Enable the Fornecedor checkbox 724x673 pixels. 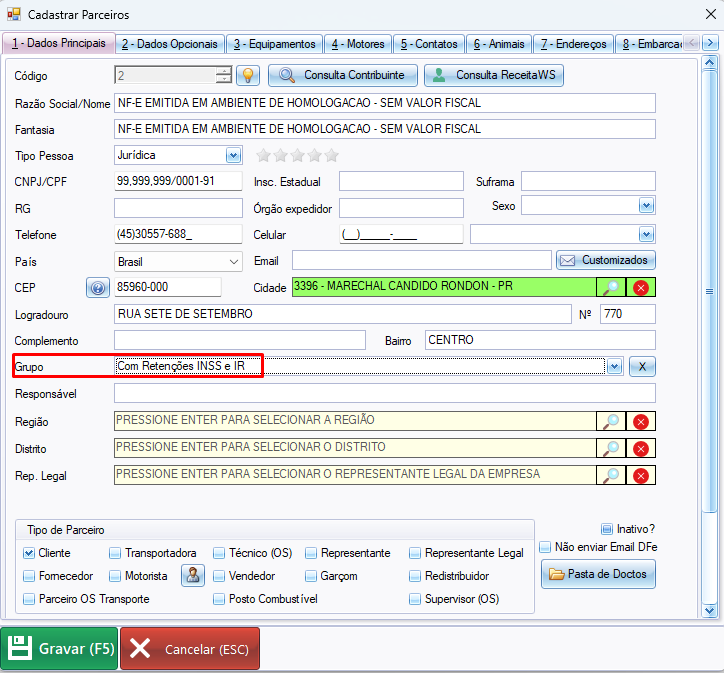[29, 576]
